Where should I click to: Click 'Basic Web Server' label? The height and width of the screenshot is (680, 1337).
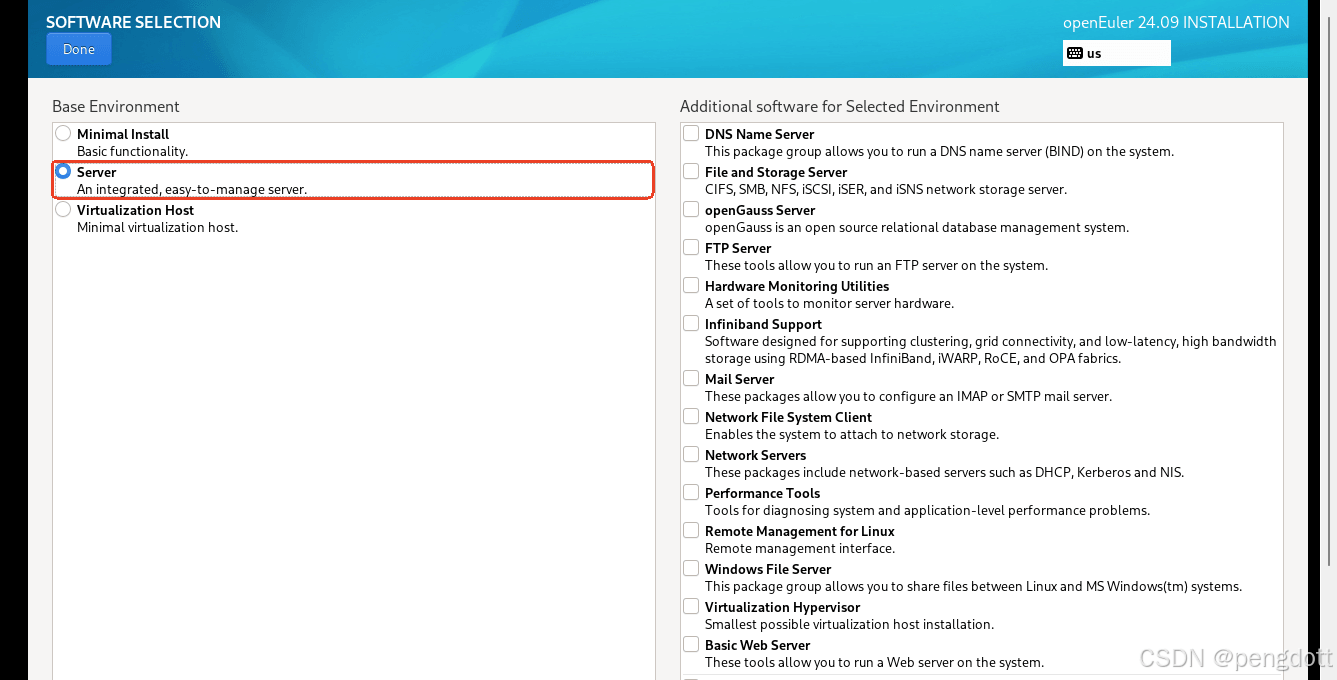(x=757, y=645)
